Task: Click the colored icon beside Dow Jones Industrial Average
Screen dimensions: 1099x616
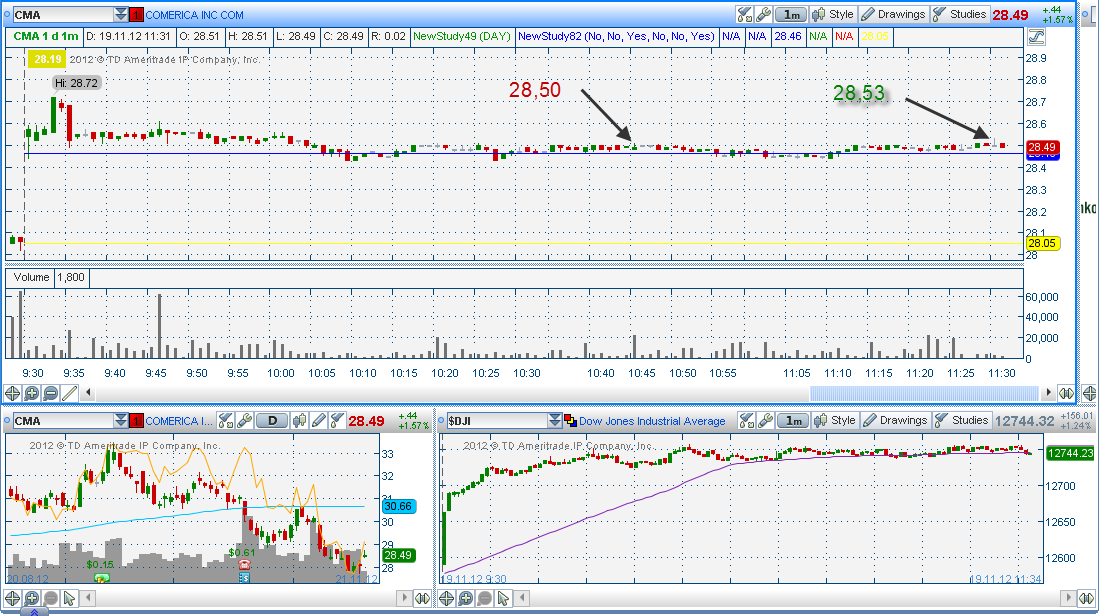Action: [571, 420]
